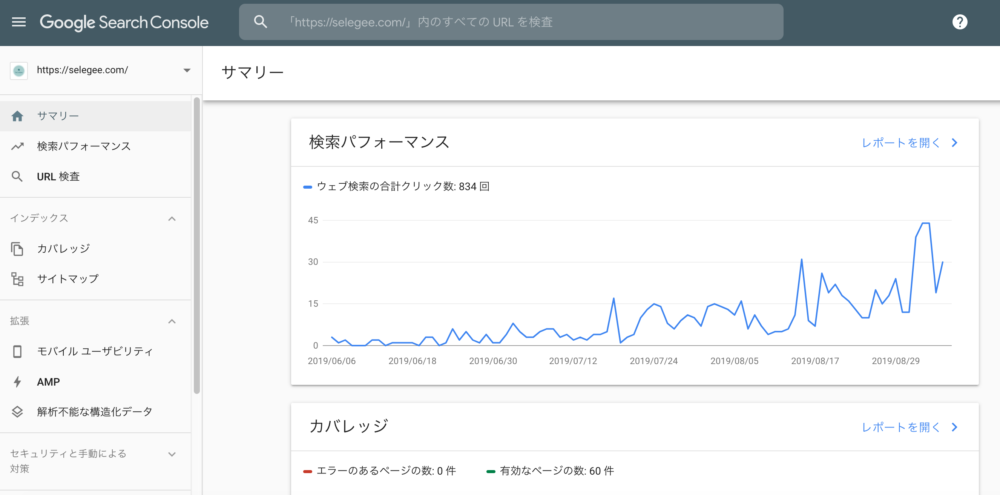Click the sidebar vertical scrollbar
Image resolution: width=1000 pixels, height=495 pixels.
click(x=197, y=246)
